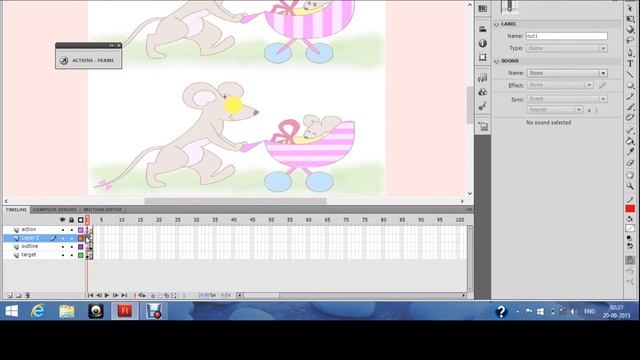Open the sound Name dropdown
Screen dimensions: 640x360
click(x=567, y=73)
